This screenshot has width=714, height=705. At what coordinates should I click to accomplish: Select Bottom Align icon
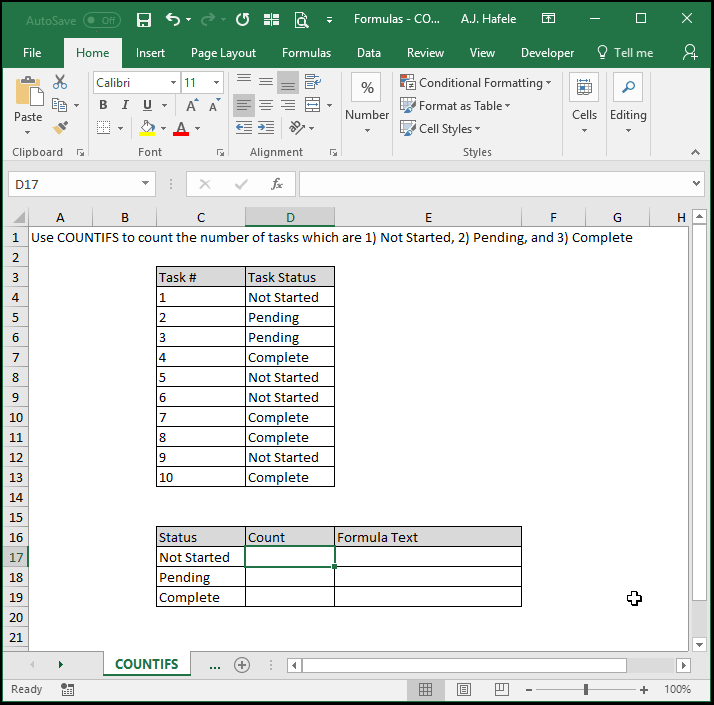(x=288, y=82)
